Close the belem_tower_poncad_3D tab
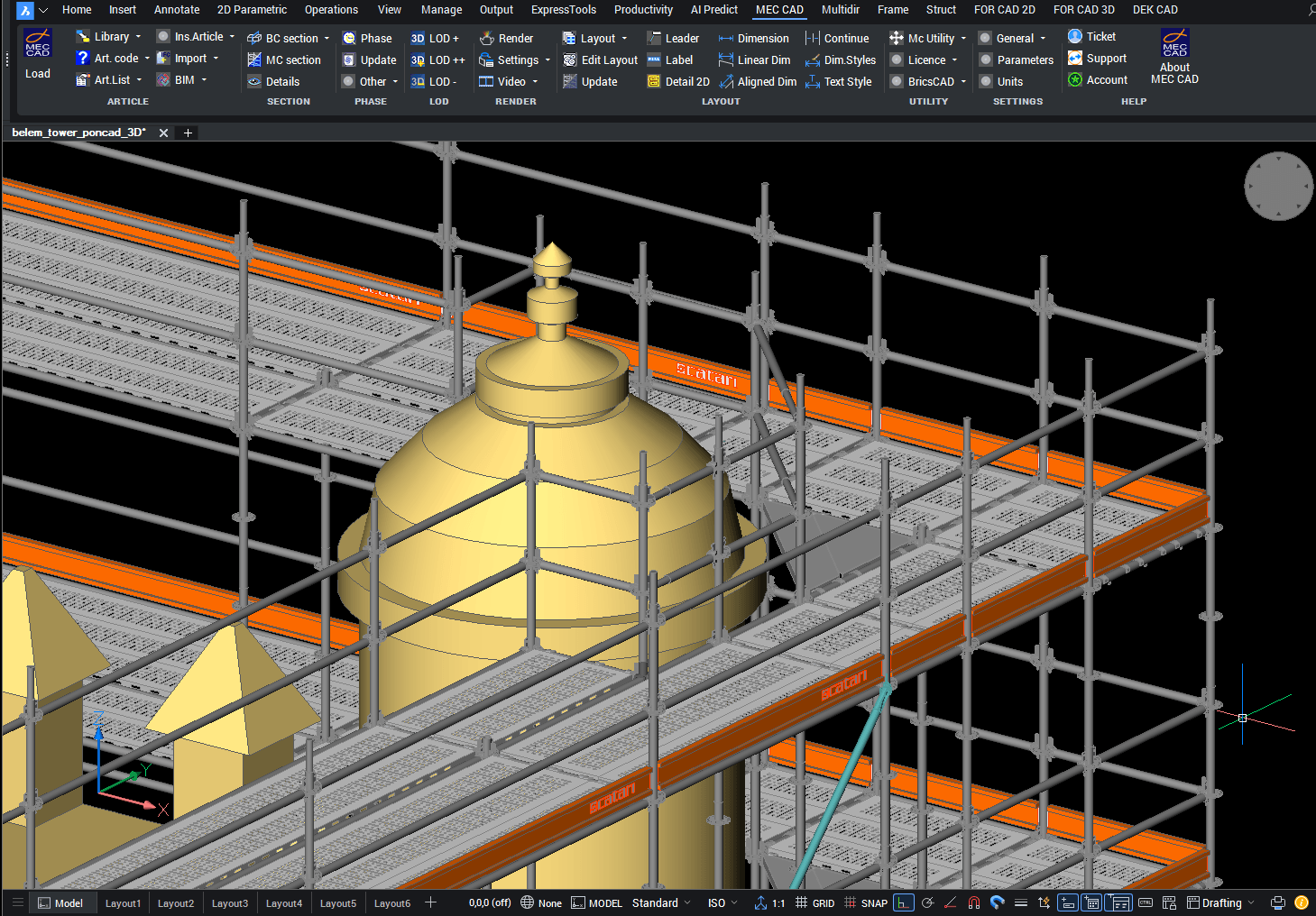This screenshot has height=916, width=1316. pos(163,133)
